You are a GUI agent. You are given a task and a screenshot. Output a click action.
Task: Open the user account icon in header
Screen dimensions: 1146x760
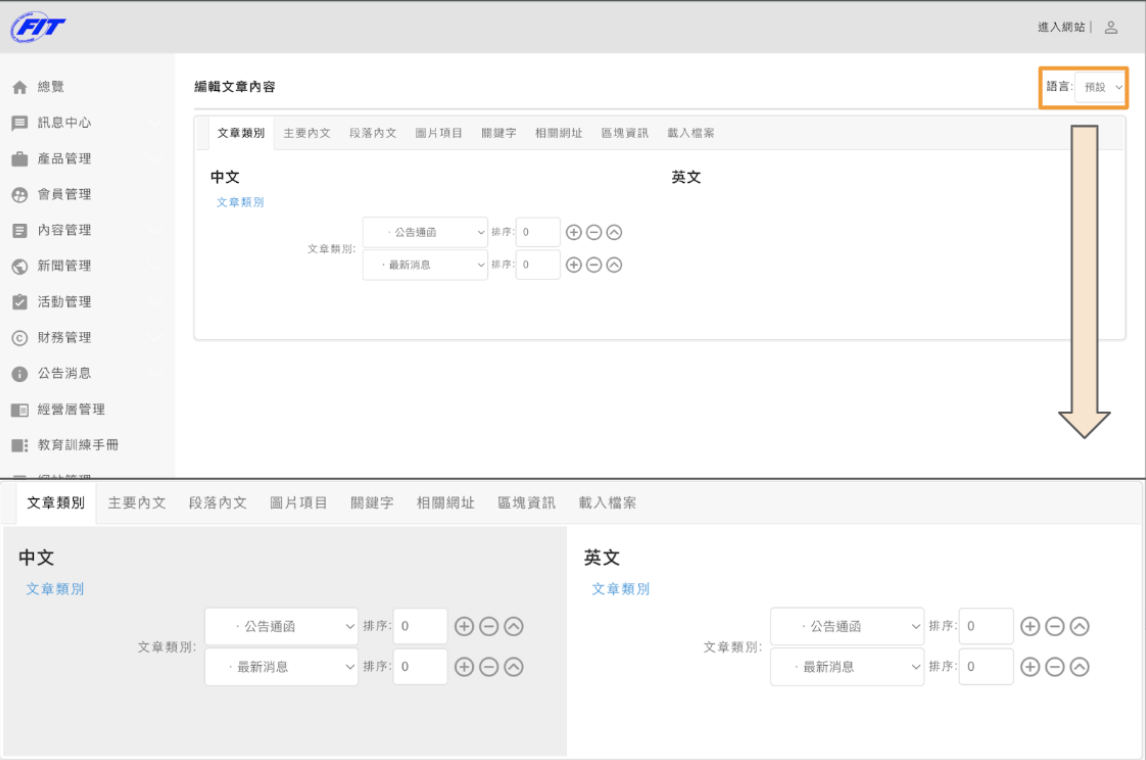[x=1111, y=28]
